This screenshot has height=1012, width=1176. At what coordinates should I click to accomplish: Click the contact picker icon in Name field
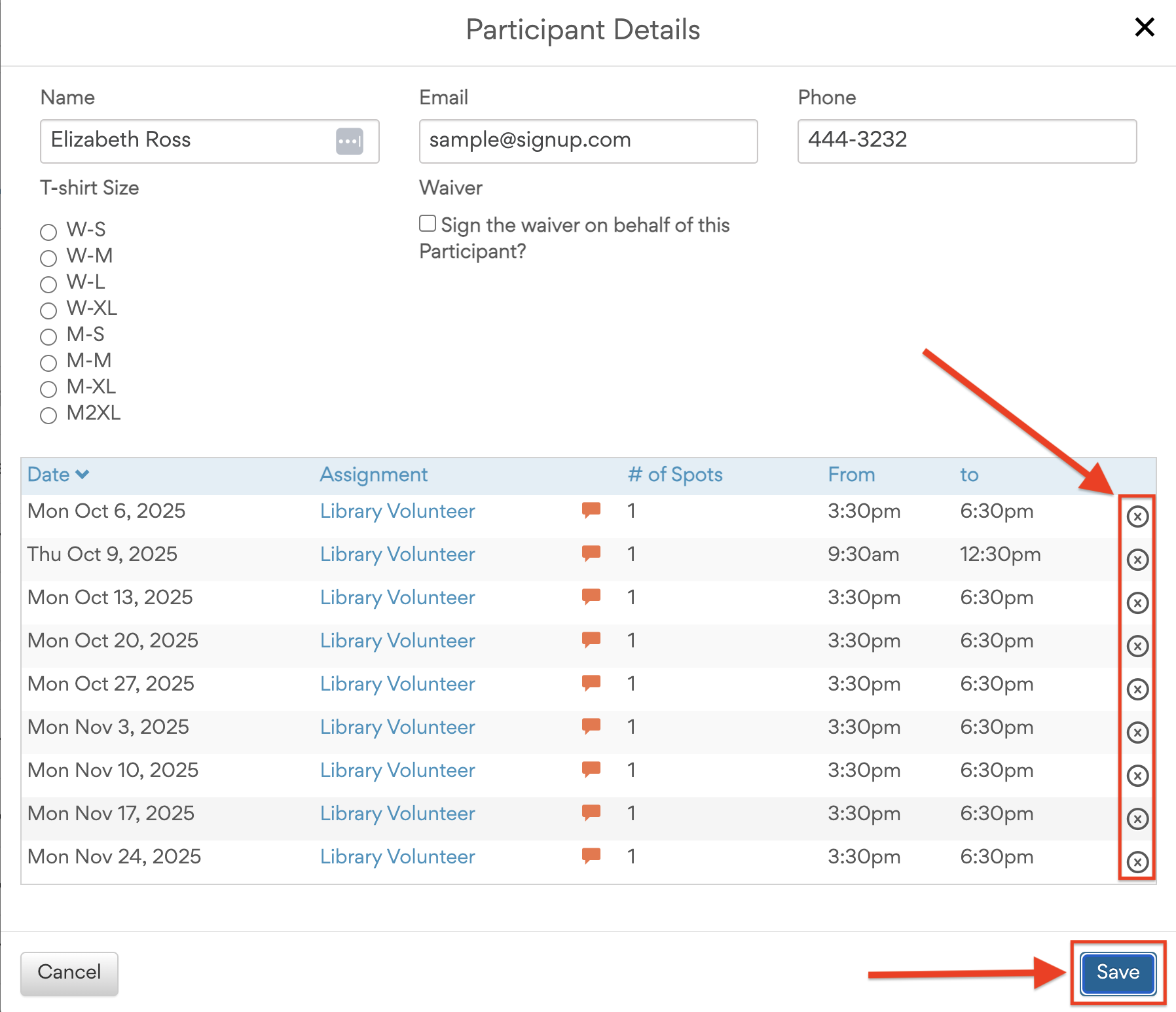350,141
